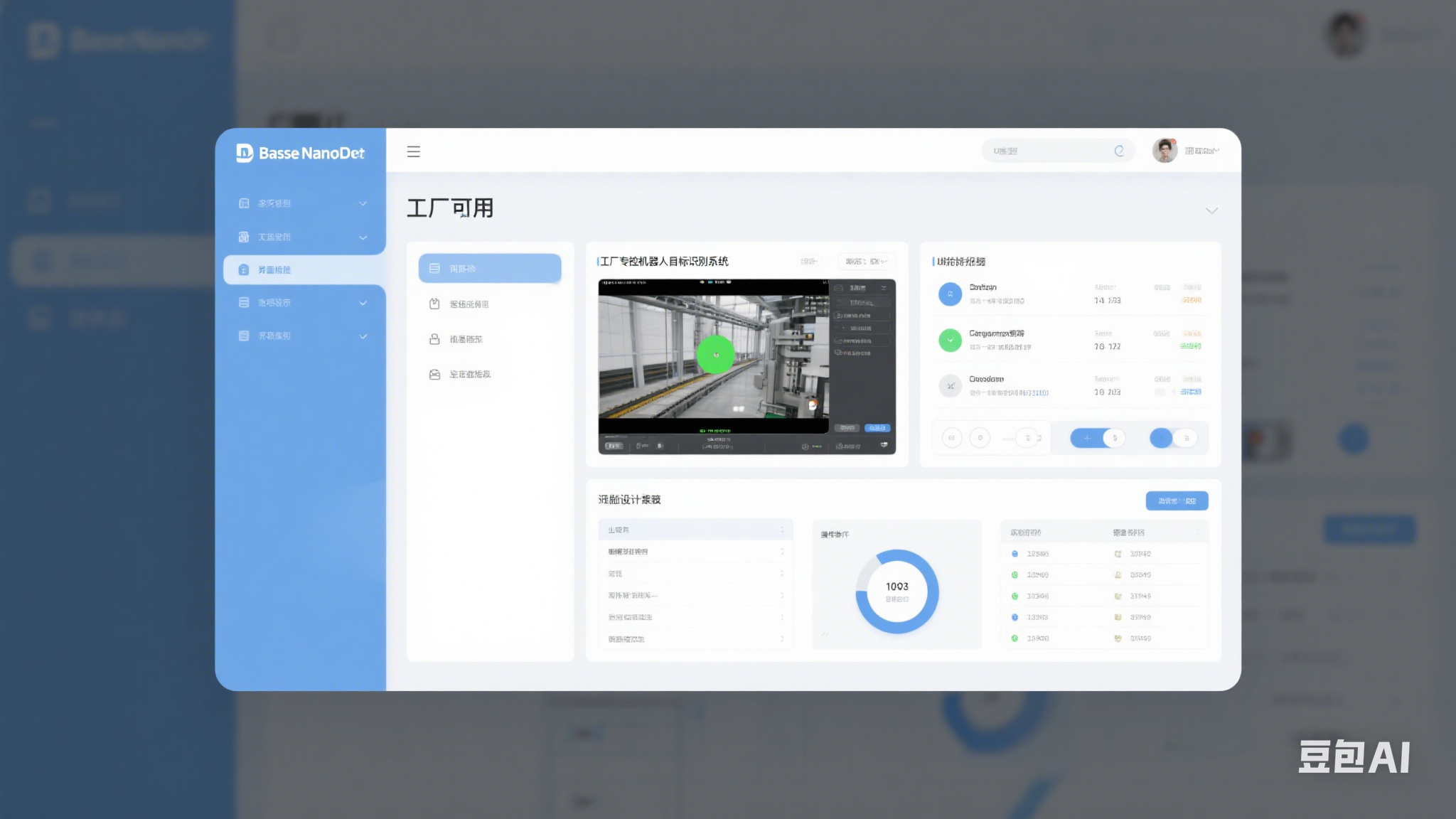The height and width of the screenshot is (819, 1456).
Task: Expand the first sidebar menu chevron
Action: [363, 203]
